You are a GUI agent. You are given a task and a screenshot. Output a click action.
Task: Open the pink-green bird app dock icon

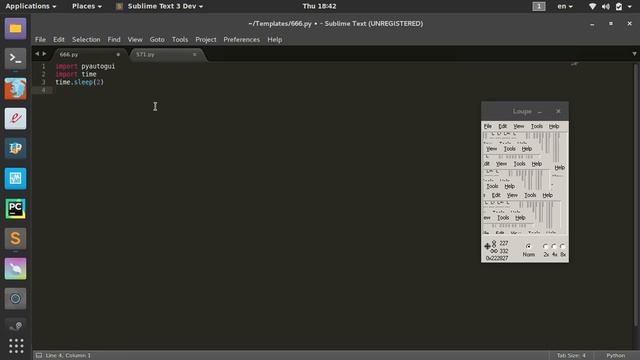pos(16,269)
